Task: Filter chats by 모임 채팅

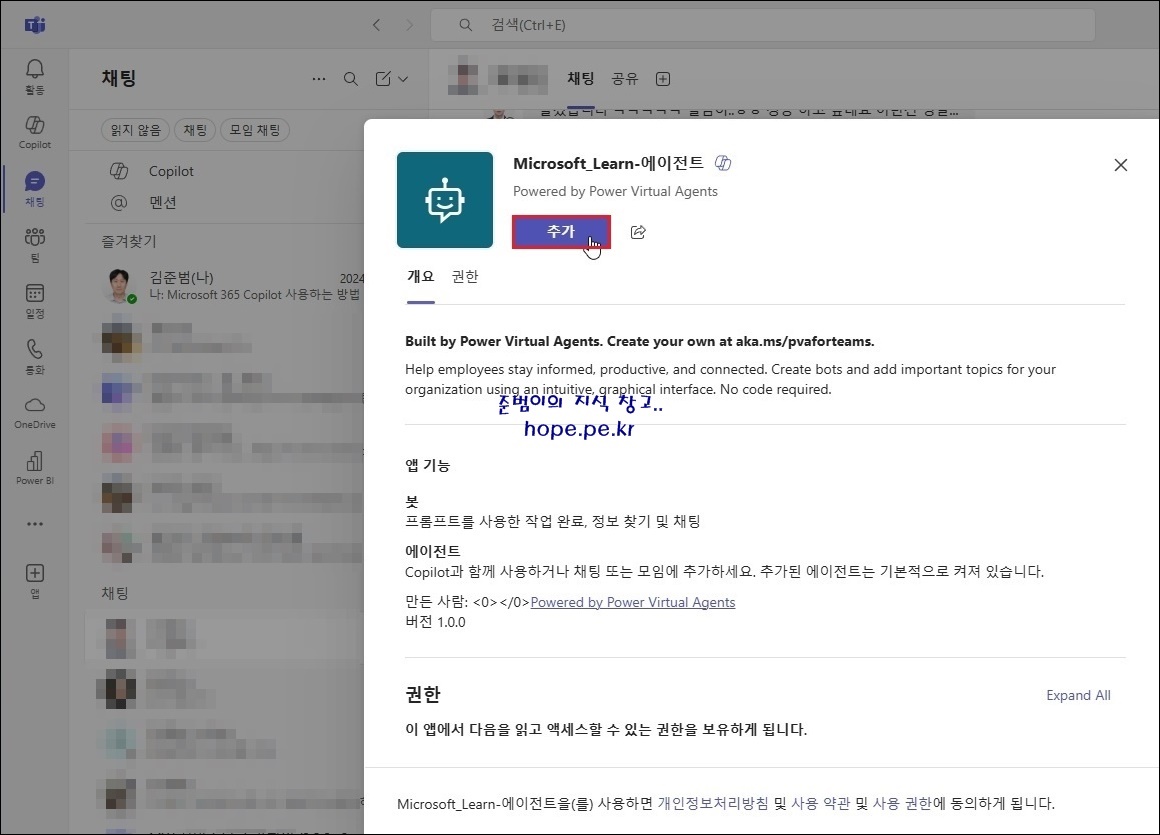Action: coord(254,130)
